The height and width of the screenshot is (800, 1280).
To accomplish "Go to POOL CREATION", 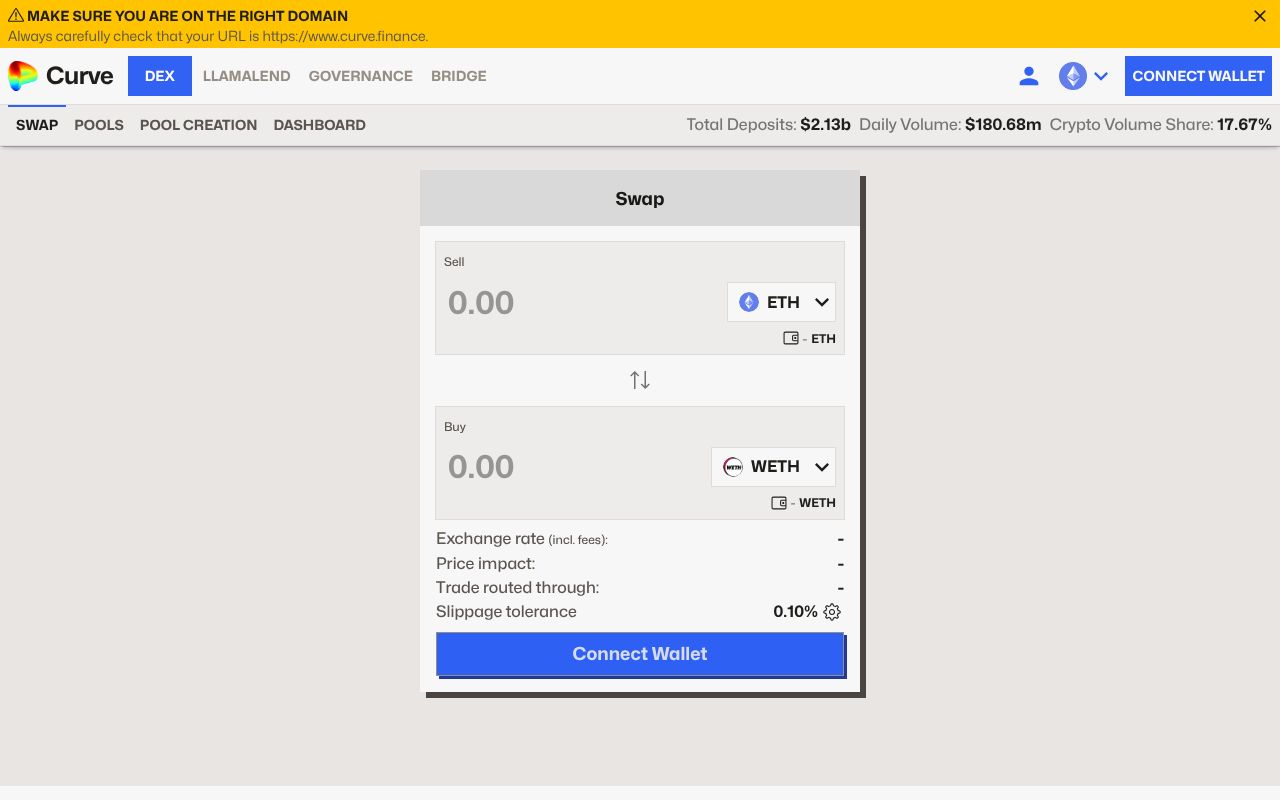I will click(198, 125).
